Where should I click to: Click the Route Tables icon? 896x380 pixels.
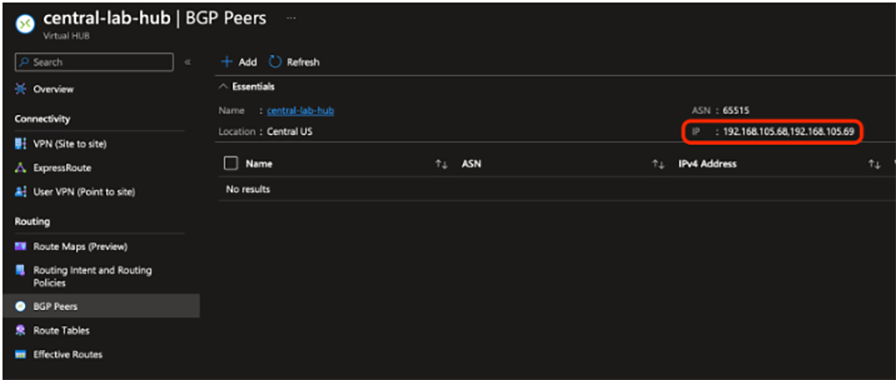point(21,330)
